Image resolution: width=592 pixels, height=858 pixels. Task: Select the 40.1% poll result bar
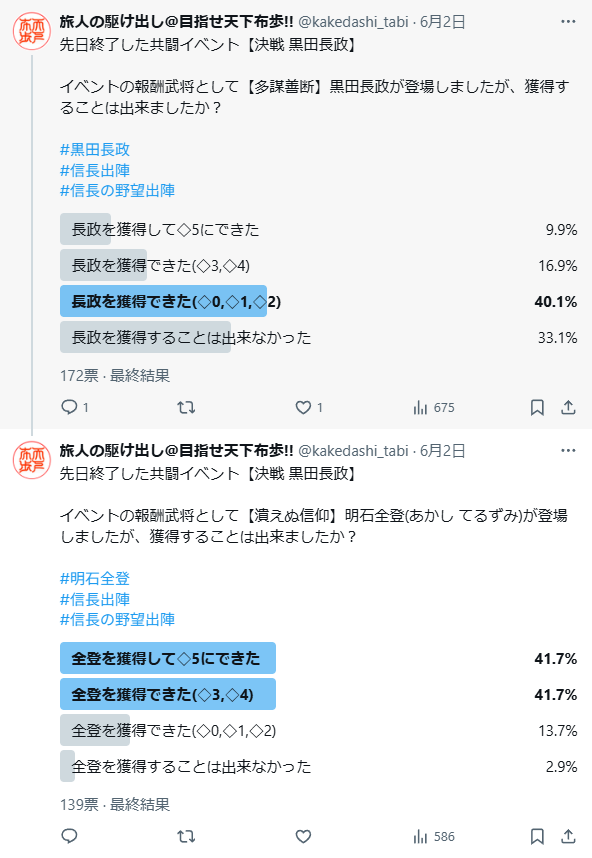tap(318, 302)
